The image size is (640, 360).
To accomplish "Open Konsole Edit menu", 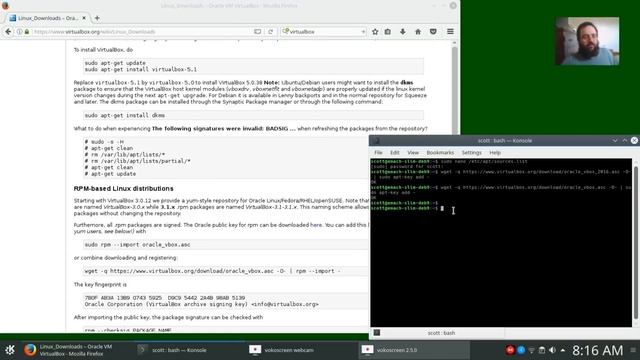I will tap(394, 153).
